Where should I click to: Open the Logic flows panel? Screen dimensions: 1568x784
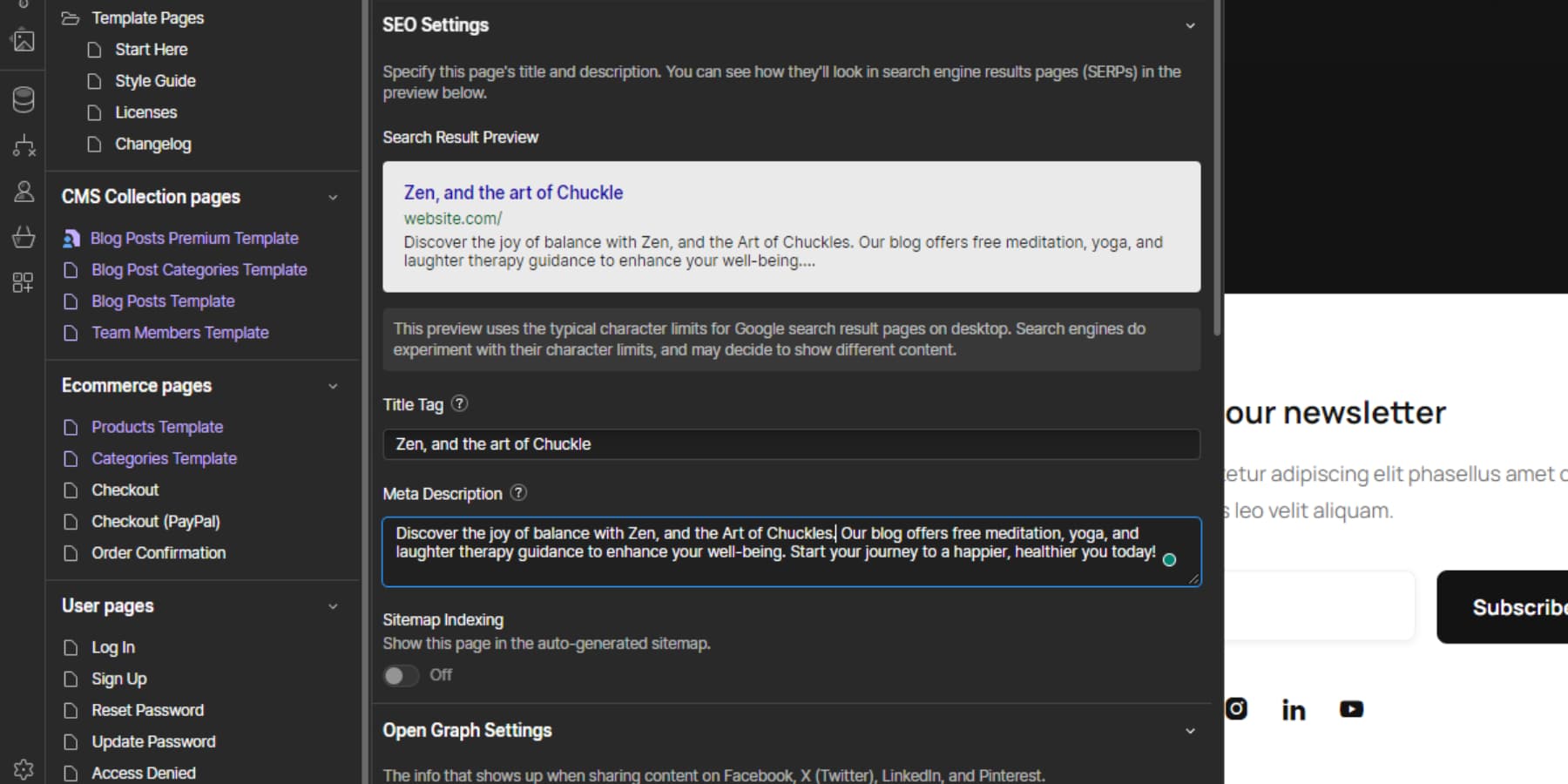[x=23, y=146]
